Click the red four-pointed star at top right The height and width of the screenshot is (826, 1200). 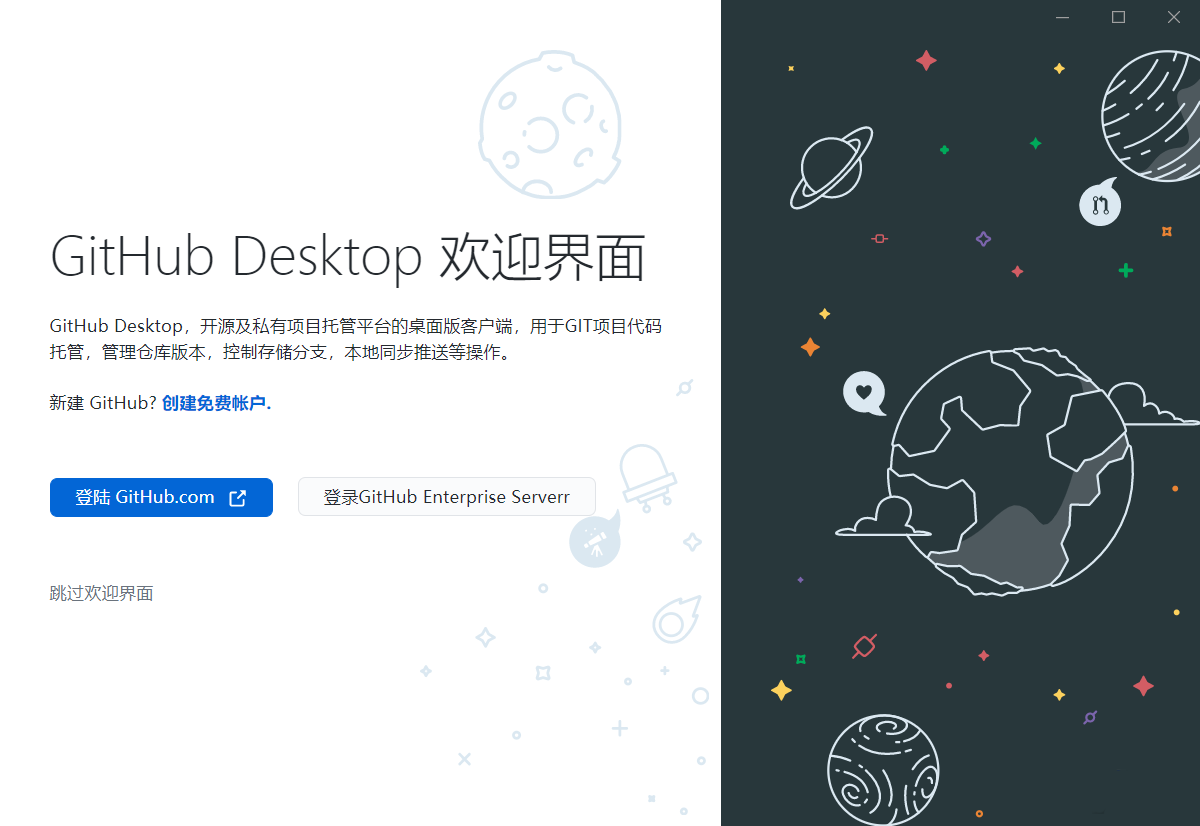click(x=926, y=60)
